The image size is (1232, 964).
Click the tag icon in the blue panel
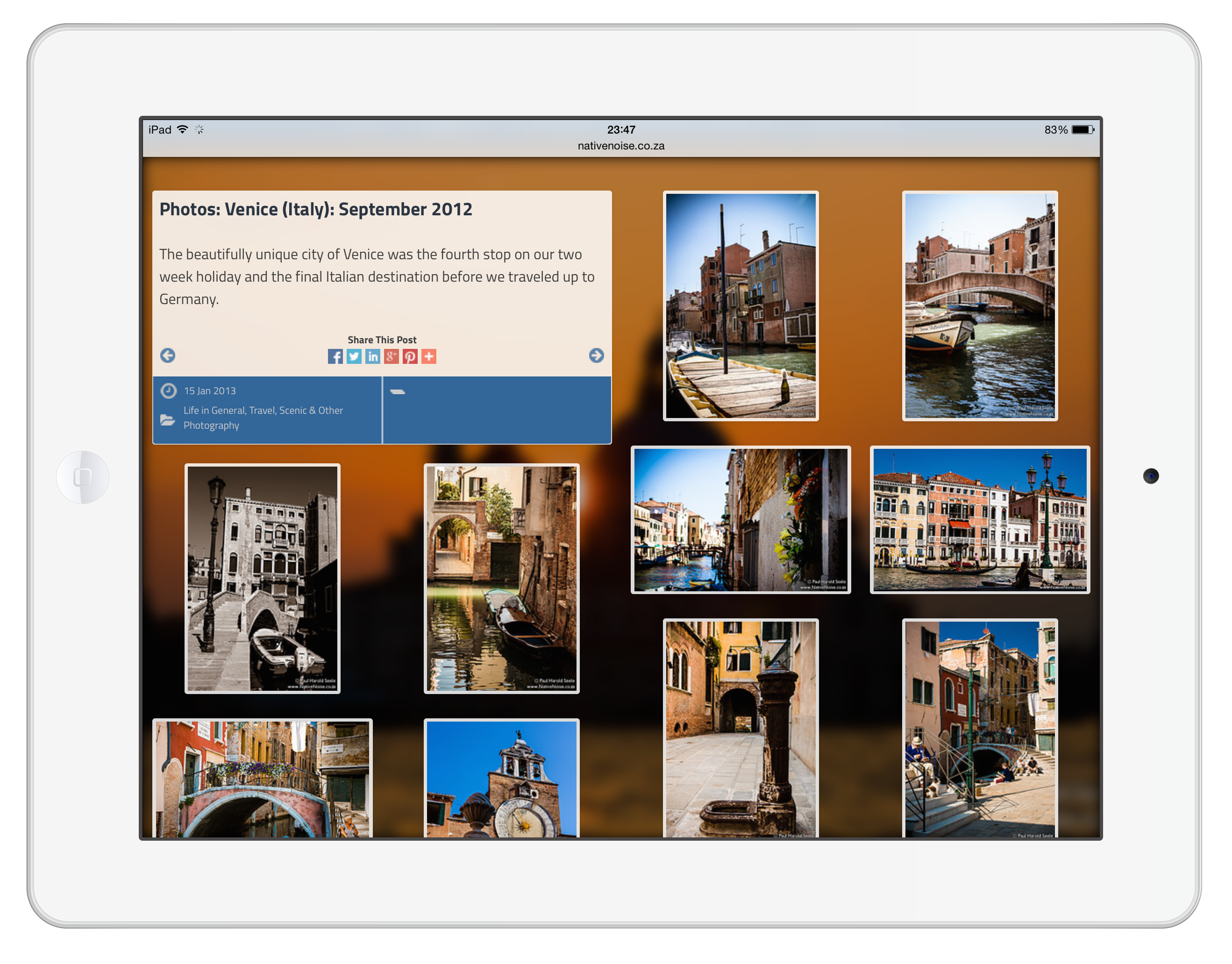398,392
